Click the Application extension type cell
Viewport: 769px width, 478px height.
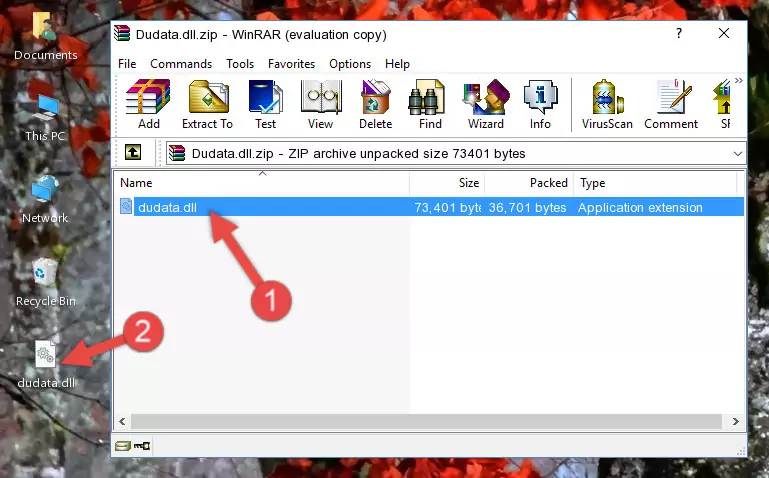click(x=640, y=207)
